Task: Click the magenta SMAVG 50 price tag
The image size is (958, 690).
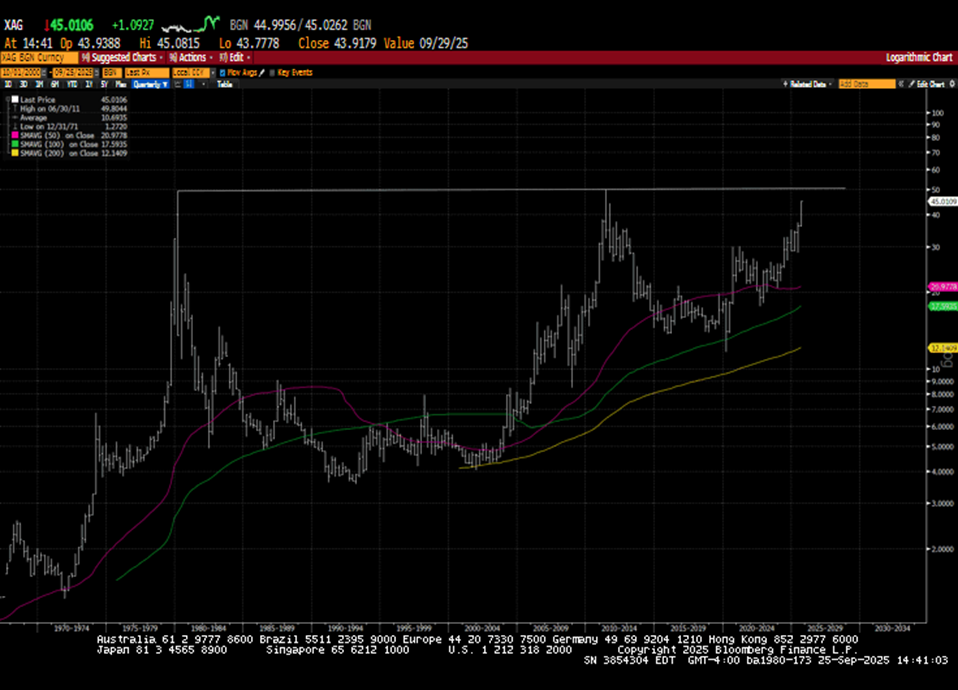Action: pyautogui.click(x=942, y=287)
